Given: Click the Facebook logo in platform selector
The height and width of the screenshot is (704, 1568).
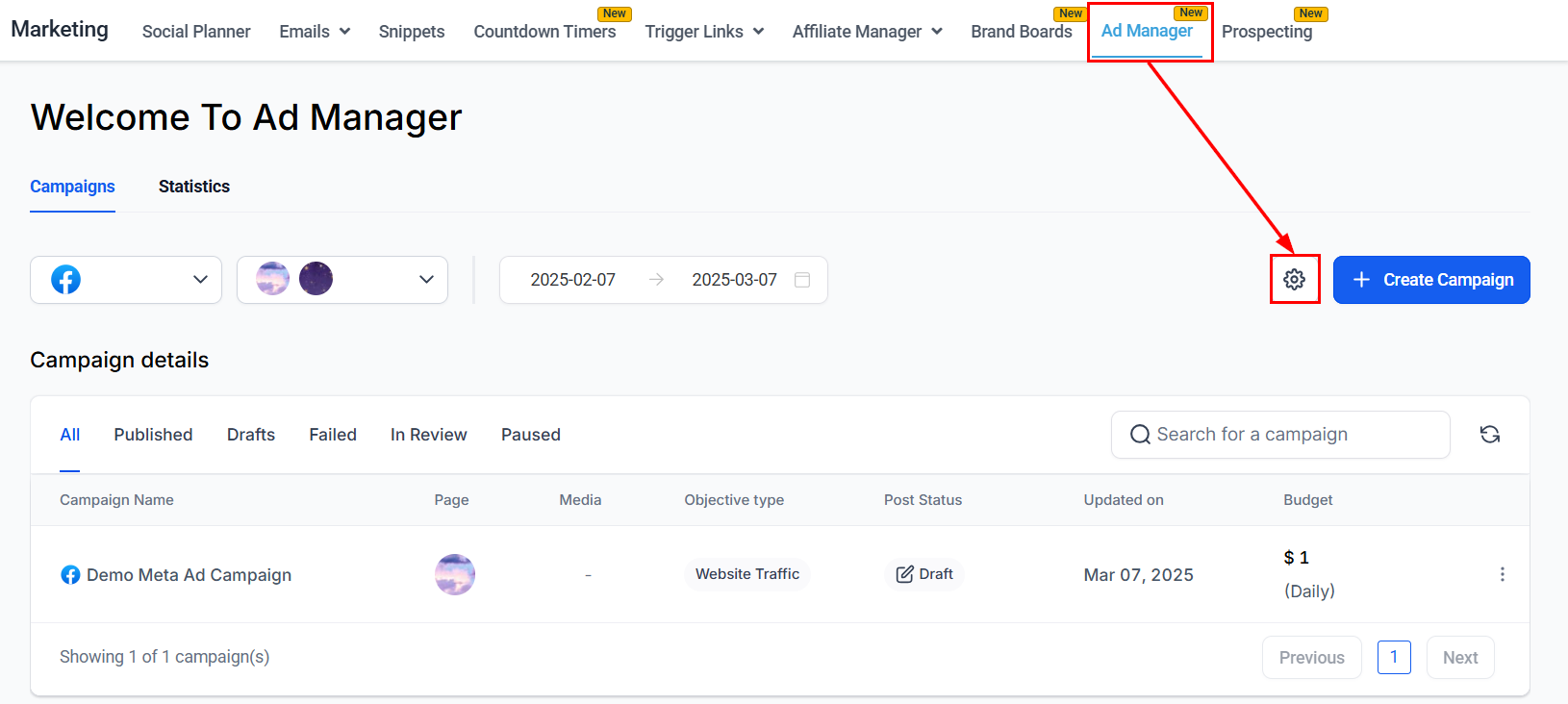Looking at the screenshot, I should point(65,280).
